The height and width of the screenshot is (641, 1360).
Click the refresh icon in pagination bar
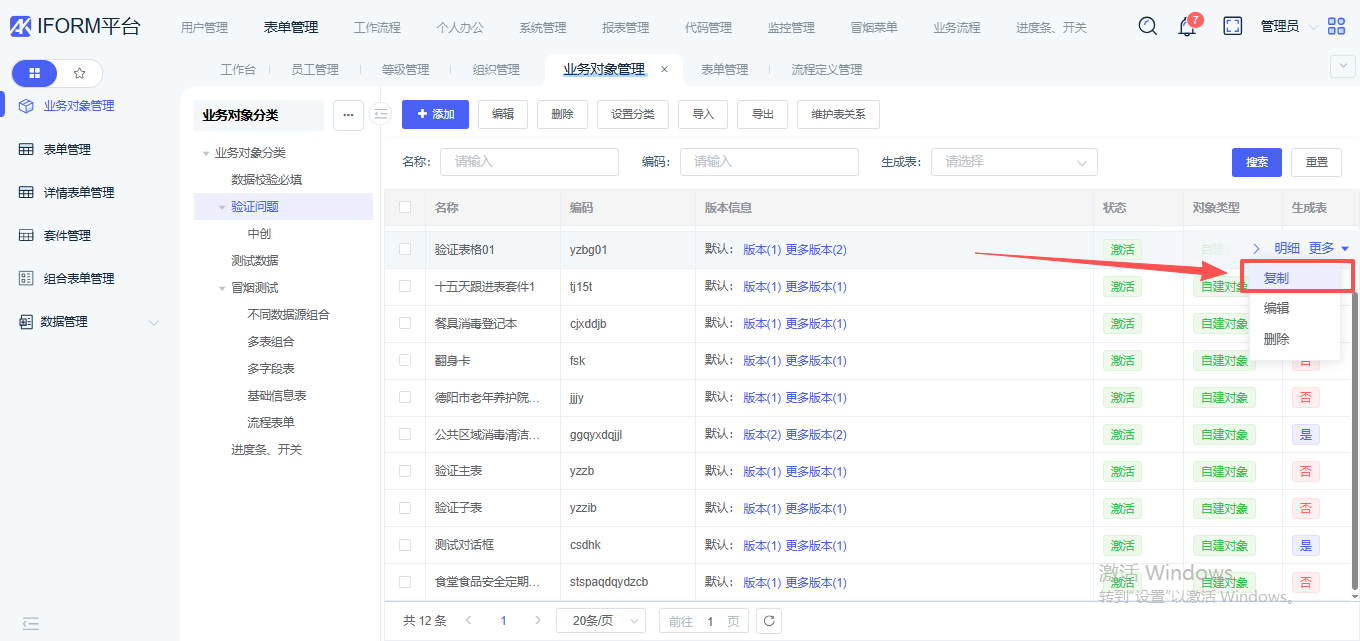tap(768, 621)
